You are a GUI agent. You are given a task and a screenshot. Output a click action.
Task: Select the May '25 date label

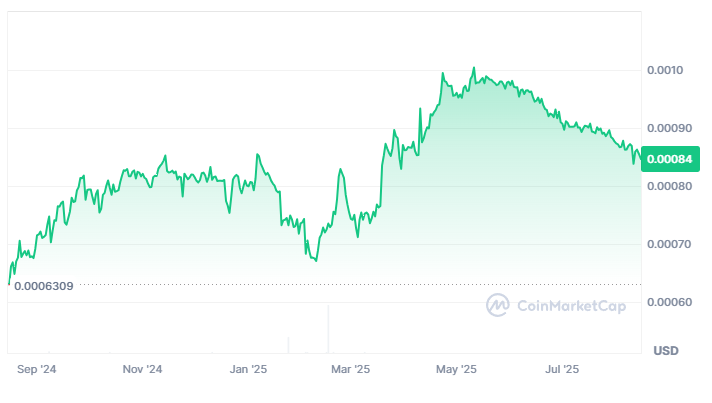point(456,369)
